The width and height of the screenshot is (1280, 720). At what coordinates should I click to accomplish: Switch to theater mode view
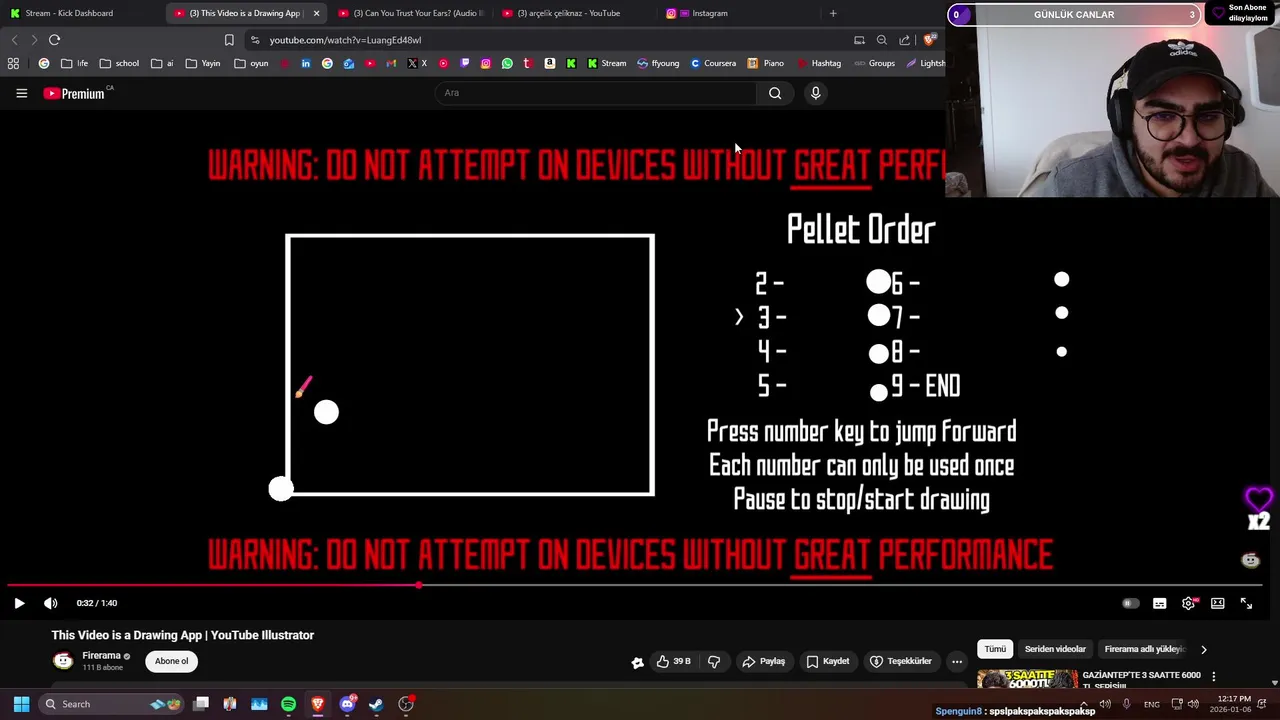click(1218, 603)
